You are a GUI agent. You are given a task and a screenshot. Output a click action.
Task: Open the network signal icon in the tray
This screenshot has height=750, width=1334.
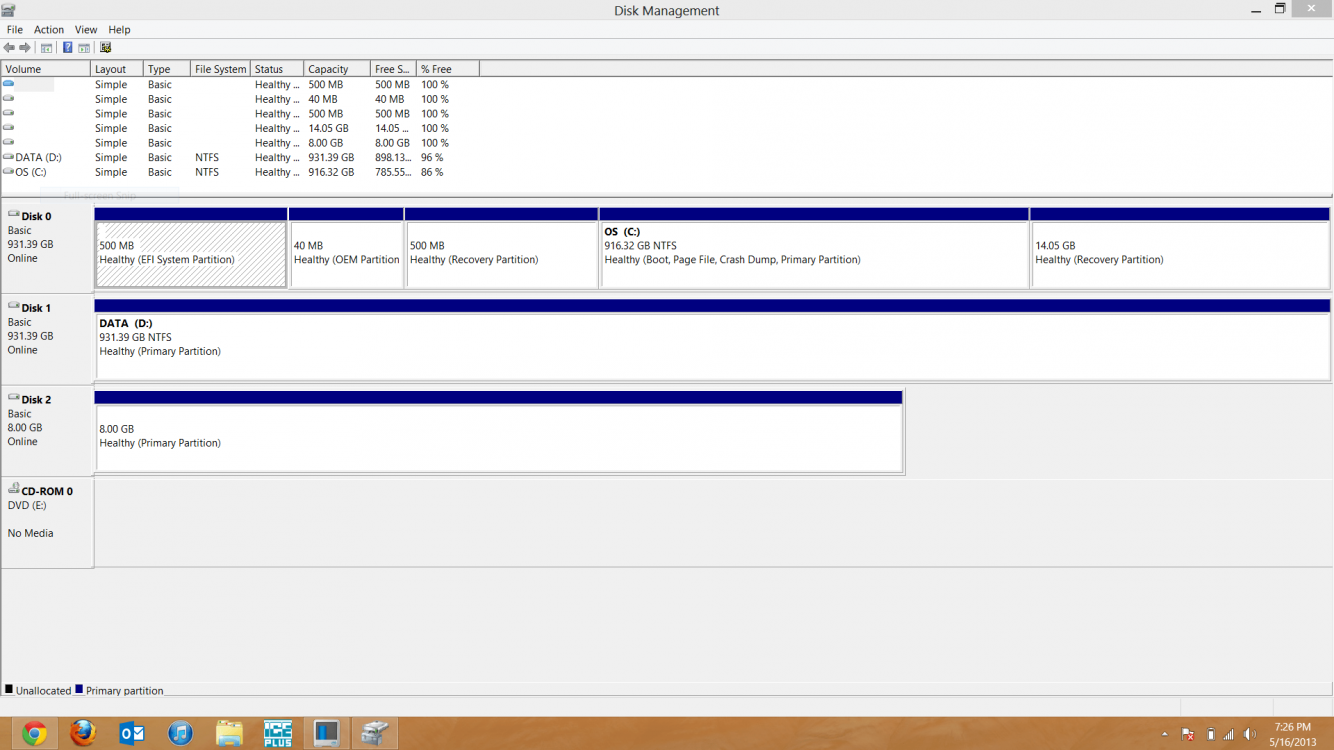pos(1229,734)
